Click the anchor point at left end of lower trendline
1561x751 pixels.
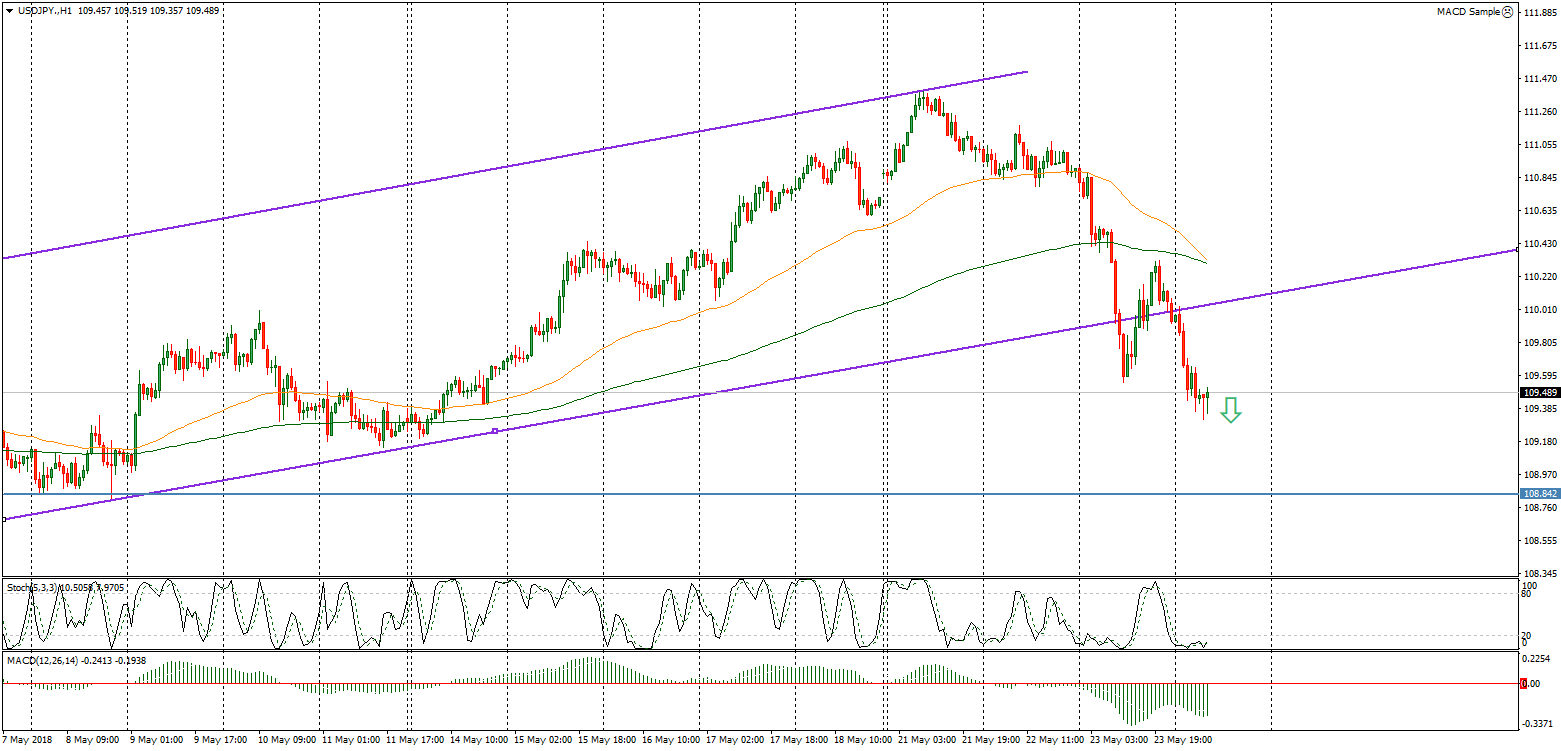pyautogui.click(x=5, y=518)
